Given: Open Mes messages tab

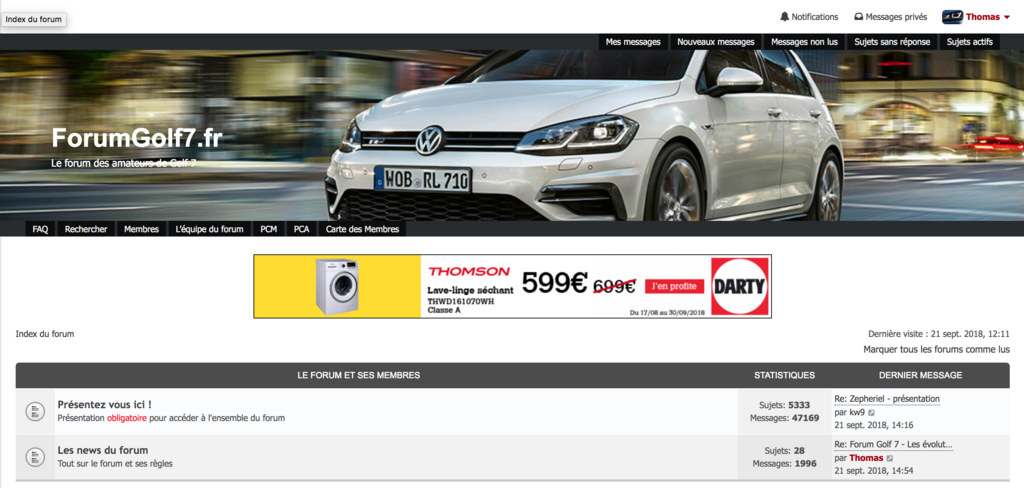Looking at the screenshot, I should point(633,42).
